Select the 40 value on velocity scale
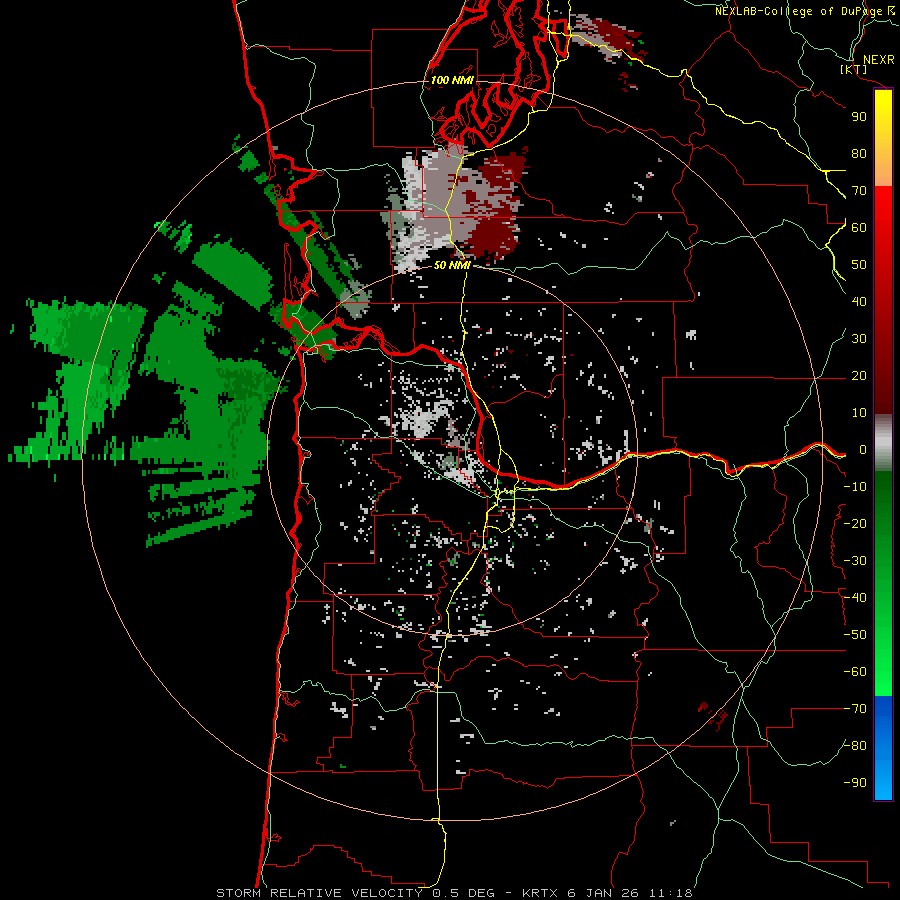Screen dimensions: 900x900 click(859, 302)
